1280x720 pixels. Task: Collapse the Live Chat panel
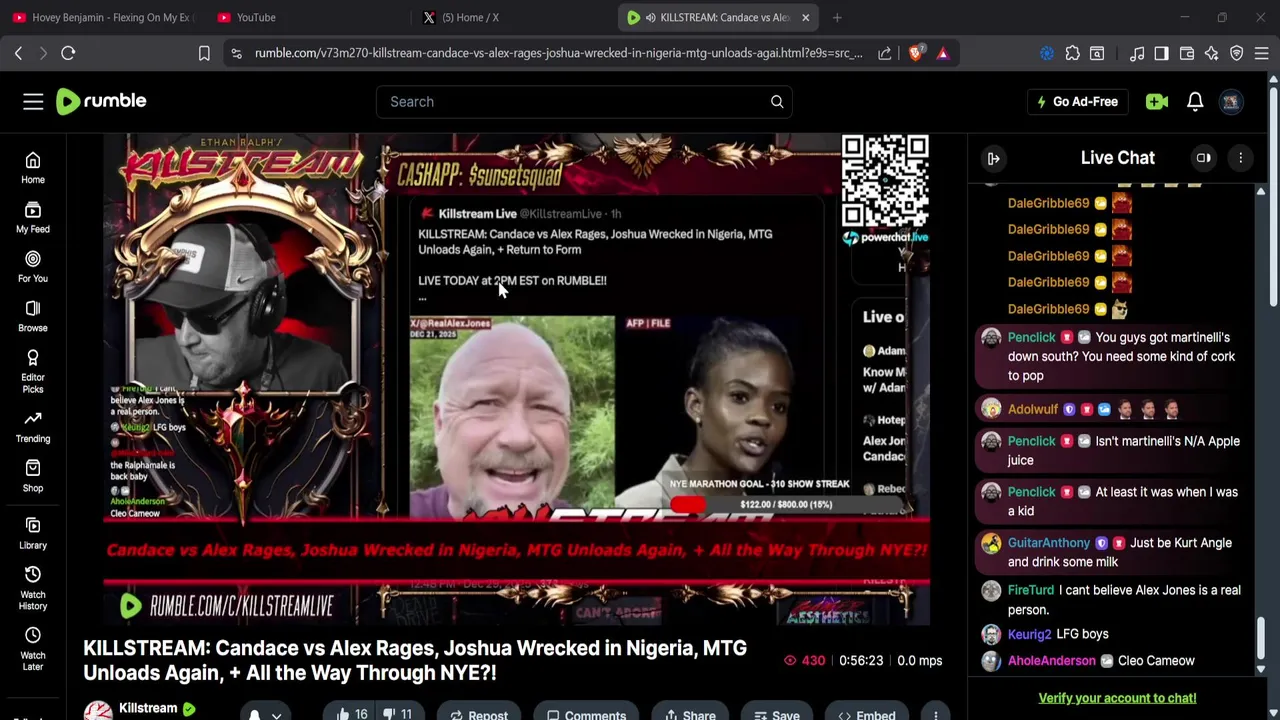(x=994, y=158)
